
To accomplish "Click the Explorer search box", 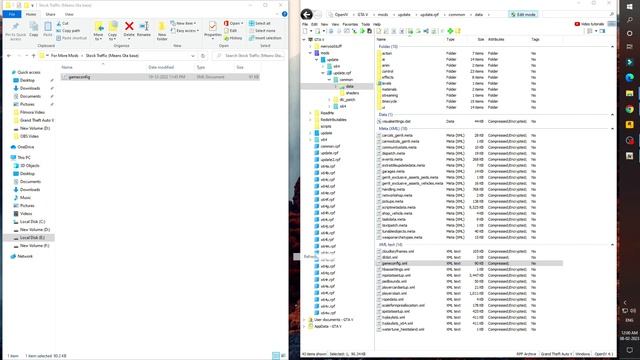I will 248,56.
